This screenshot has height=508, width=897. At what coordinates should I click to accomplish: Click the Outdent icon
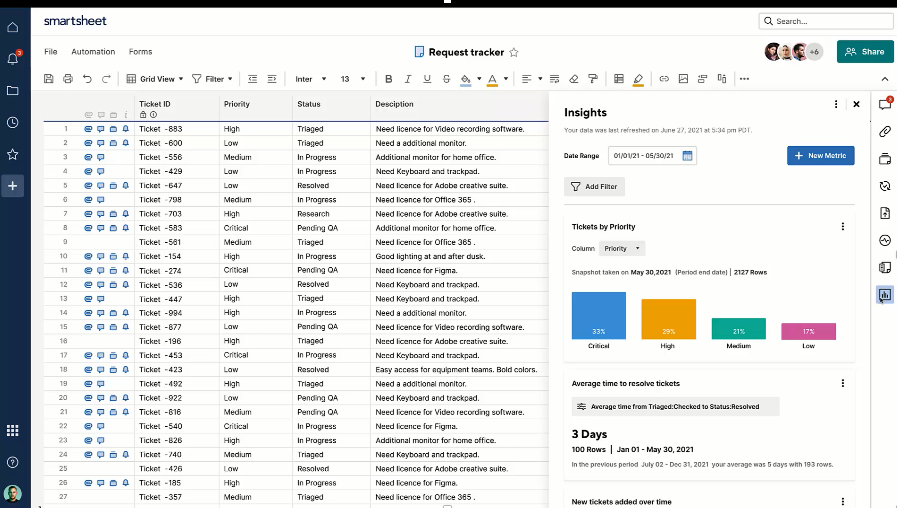point(252,79)
